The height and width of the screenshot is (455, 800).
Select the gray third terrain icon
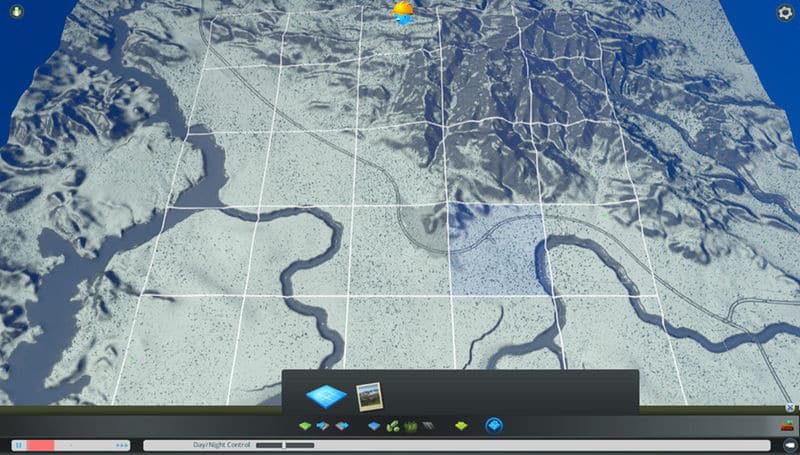pyautogui.click(x=342, y=426)
